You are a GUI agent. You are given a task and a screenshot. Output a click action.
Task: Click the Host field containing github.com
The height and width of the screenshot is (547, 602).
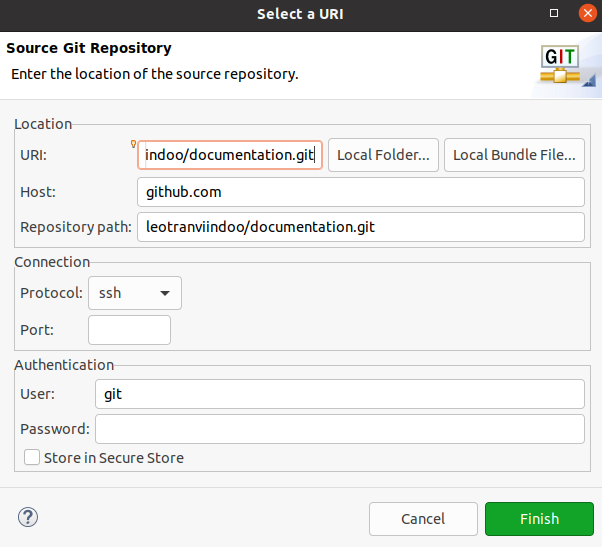360,191
